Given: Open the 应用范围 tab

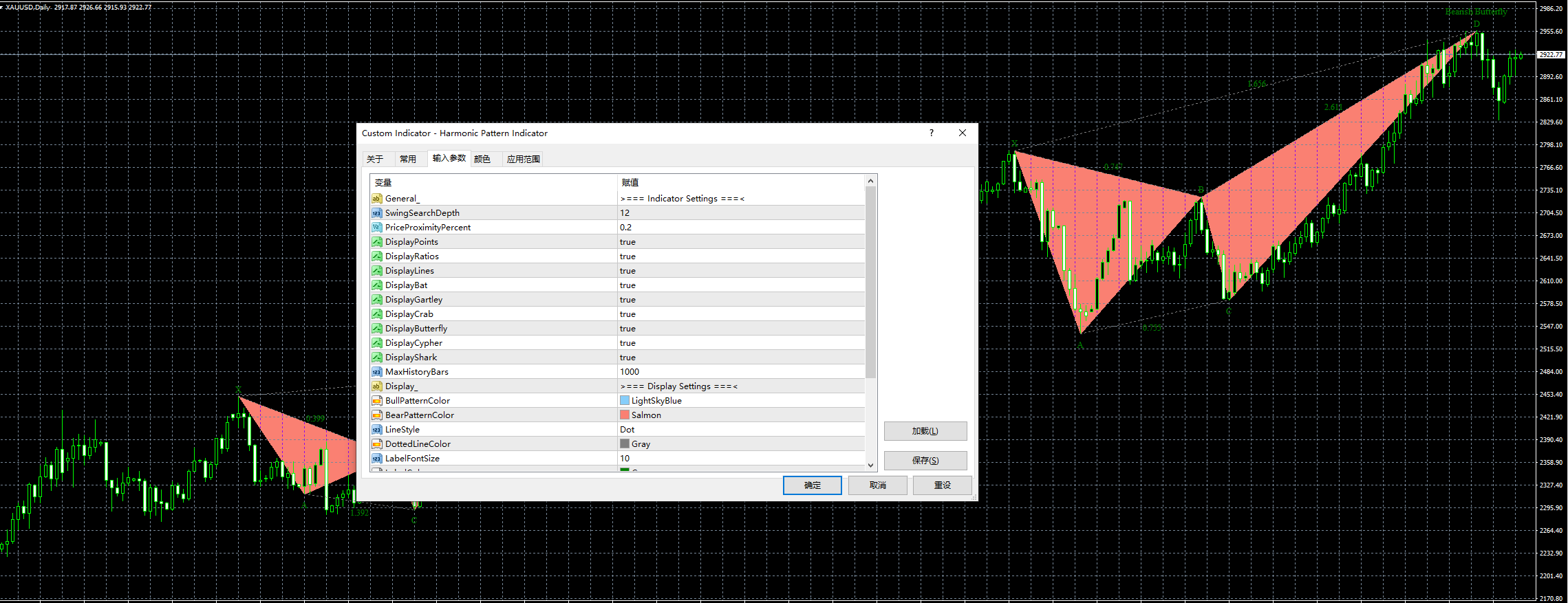Looking at the screenshot, I should [x=524, y=160].
